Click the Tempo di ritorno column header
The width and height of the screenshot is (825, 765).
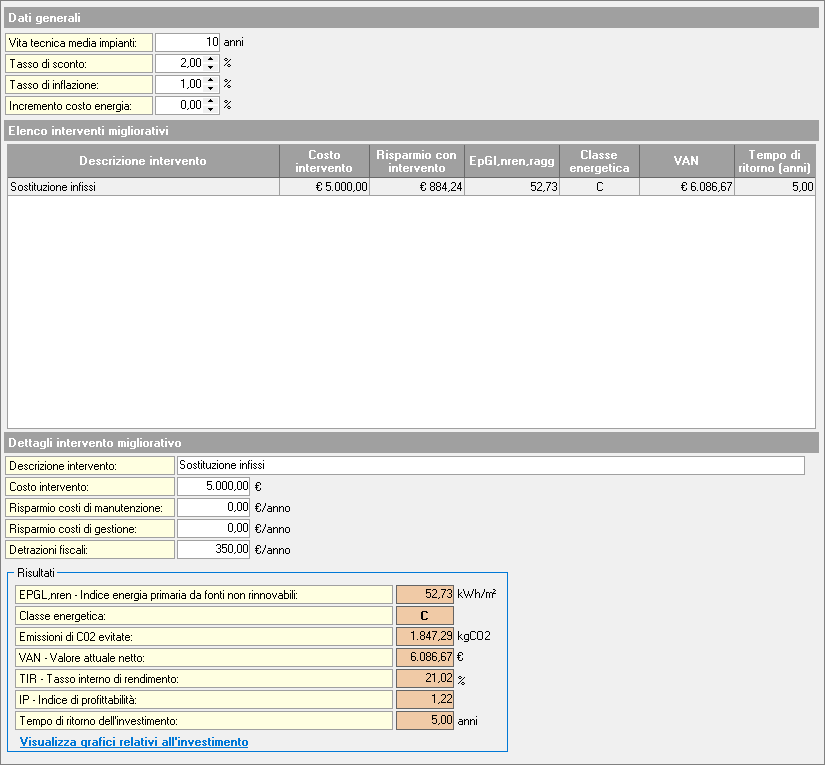(x=775, y=161)
